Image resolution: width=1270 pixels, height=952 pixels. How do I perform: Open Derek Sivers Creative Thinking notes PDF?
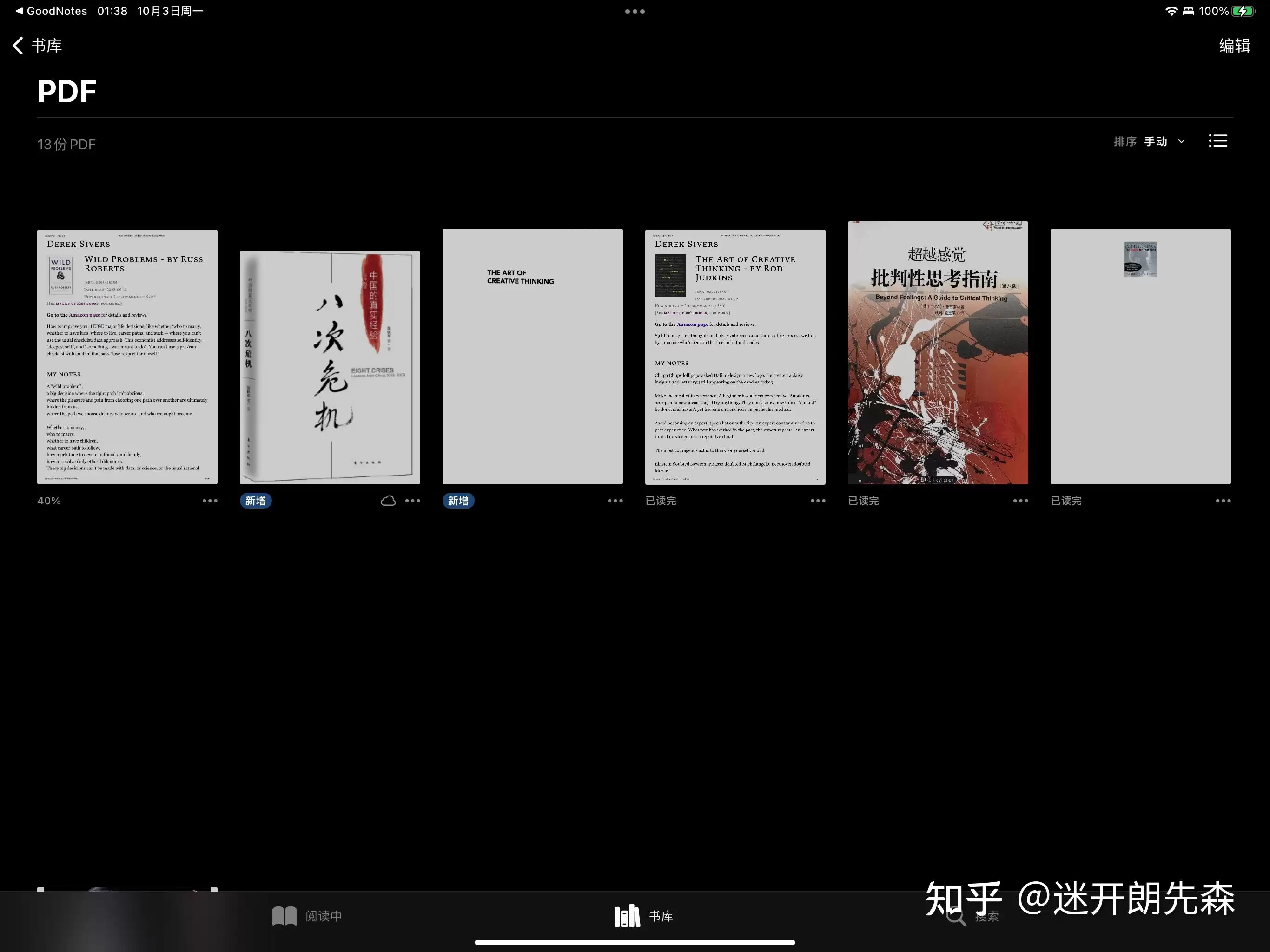(x=735, y=357)
